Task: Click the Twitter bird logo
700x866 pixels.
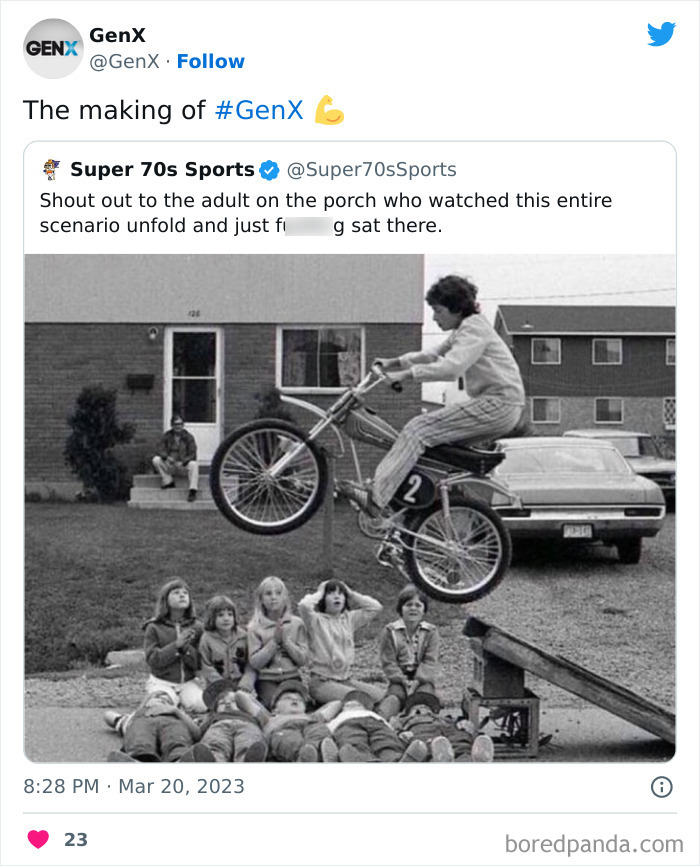Action: (x=661, y=34)
